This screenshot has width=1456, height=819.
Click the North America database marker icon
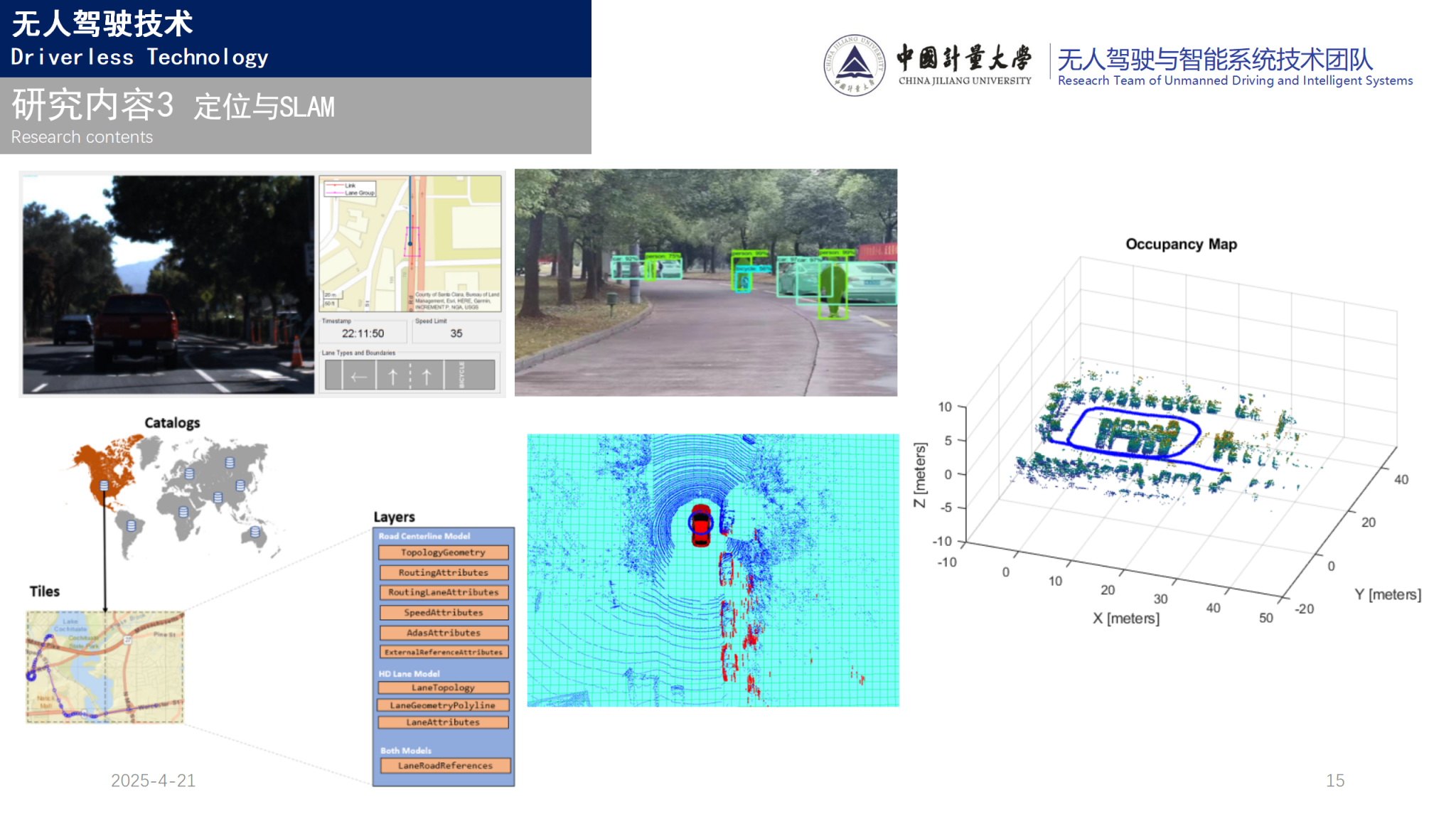[x=104, y=486]
